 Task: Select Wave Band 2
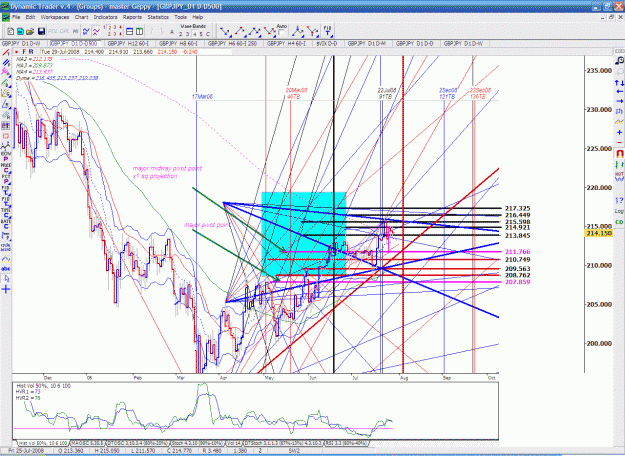[x=181, y=34]
